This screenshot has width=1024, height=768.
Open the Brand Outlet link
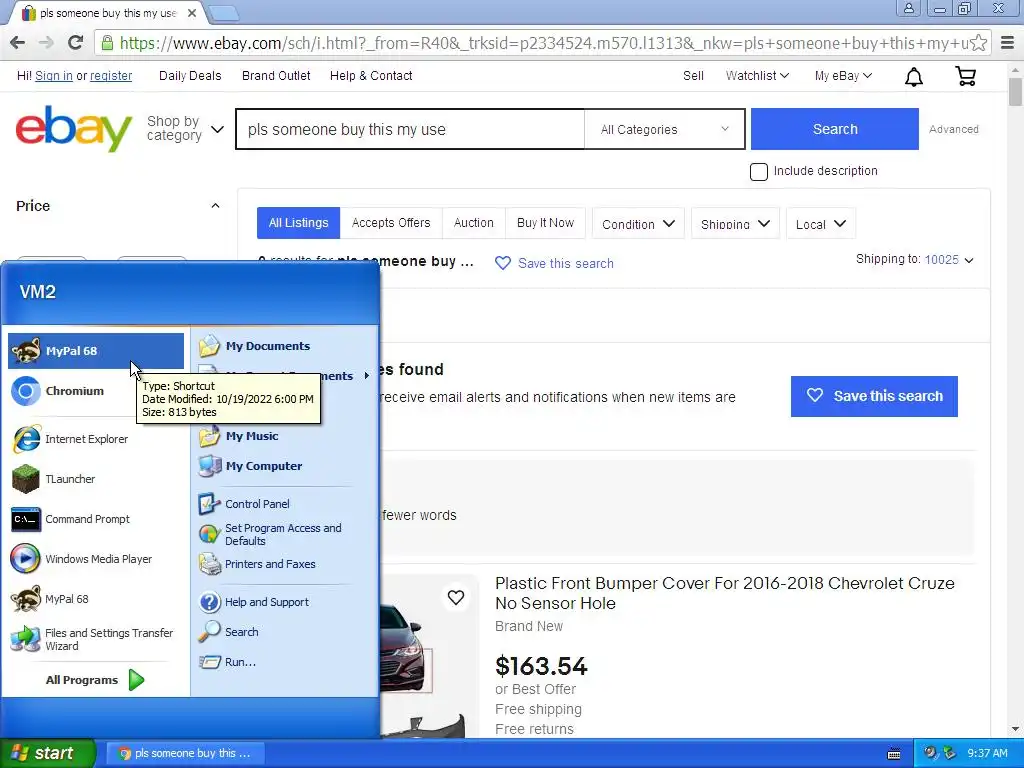(x=276, y=76)
